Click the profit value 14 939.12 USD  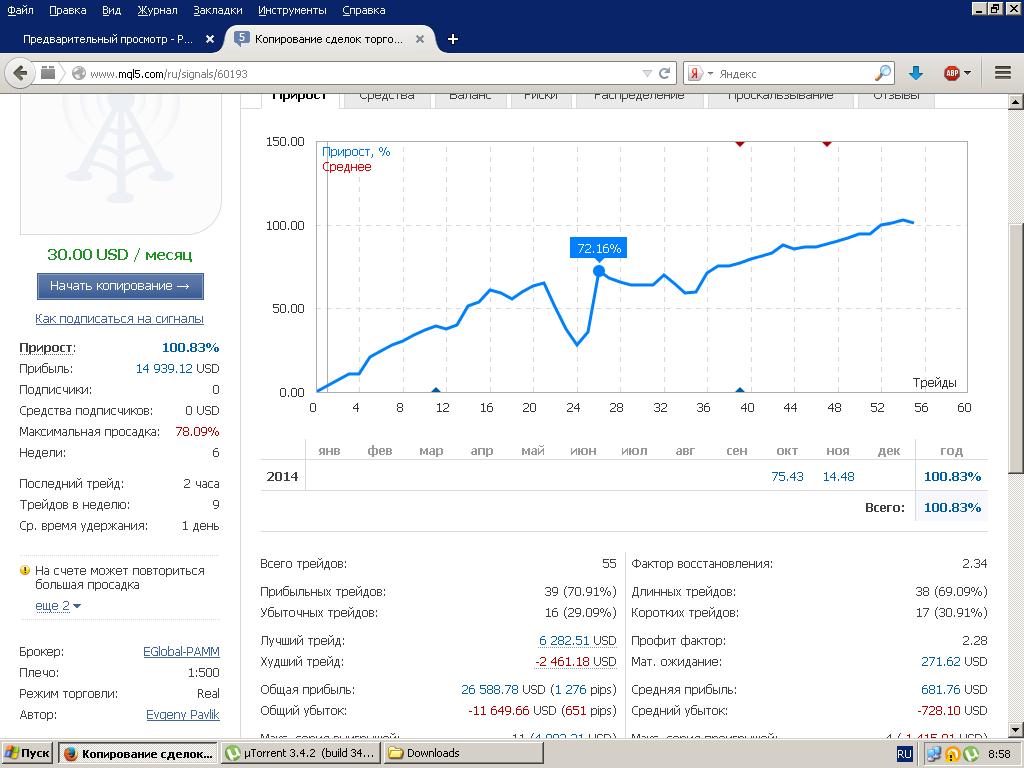(x=177, y=369)
